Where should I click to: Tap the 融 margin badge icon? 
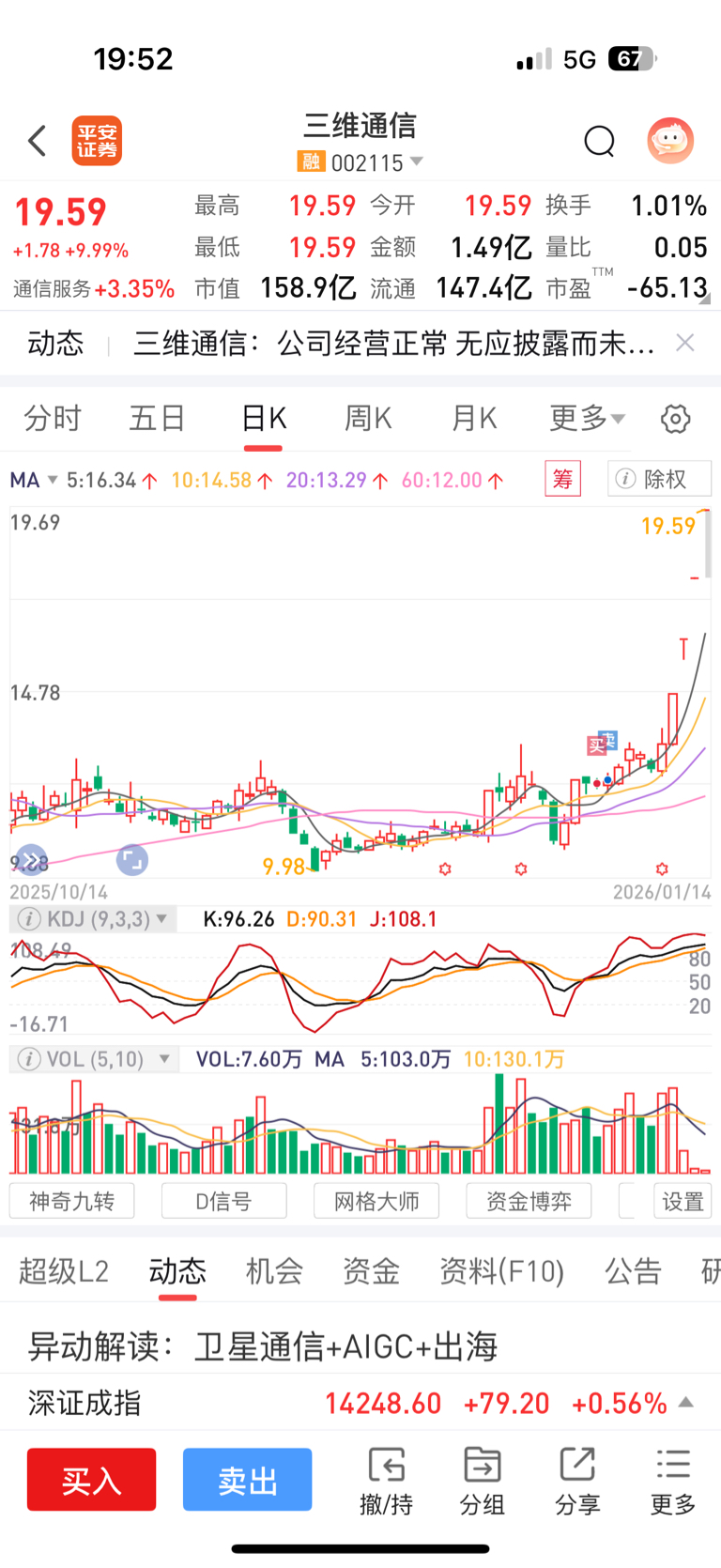311,162
